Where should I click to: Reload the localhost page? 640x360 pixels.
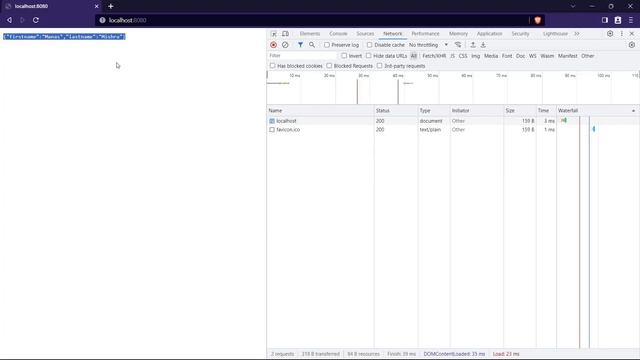36,20
